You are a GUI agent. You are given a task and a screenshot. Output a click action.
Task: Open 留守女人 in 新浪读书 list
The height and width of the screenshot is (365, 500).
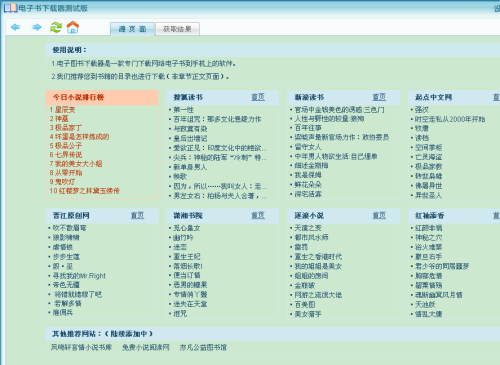[308, 147]
